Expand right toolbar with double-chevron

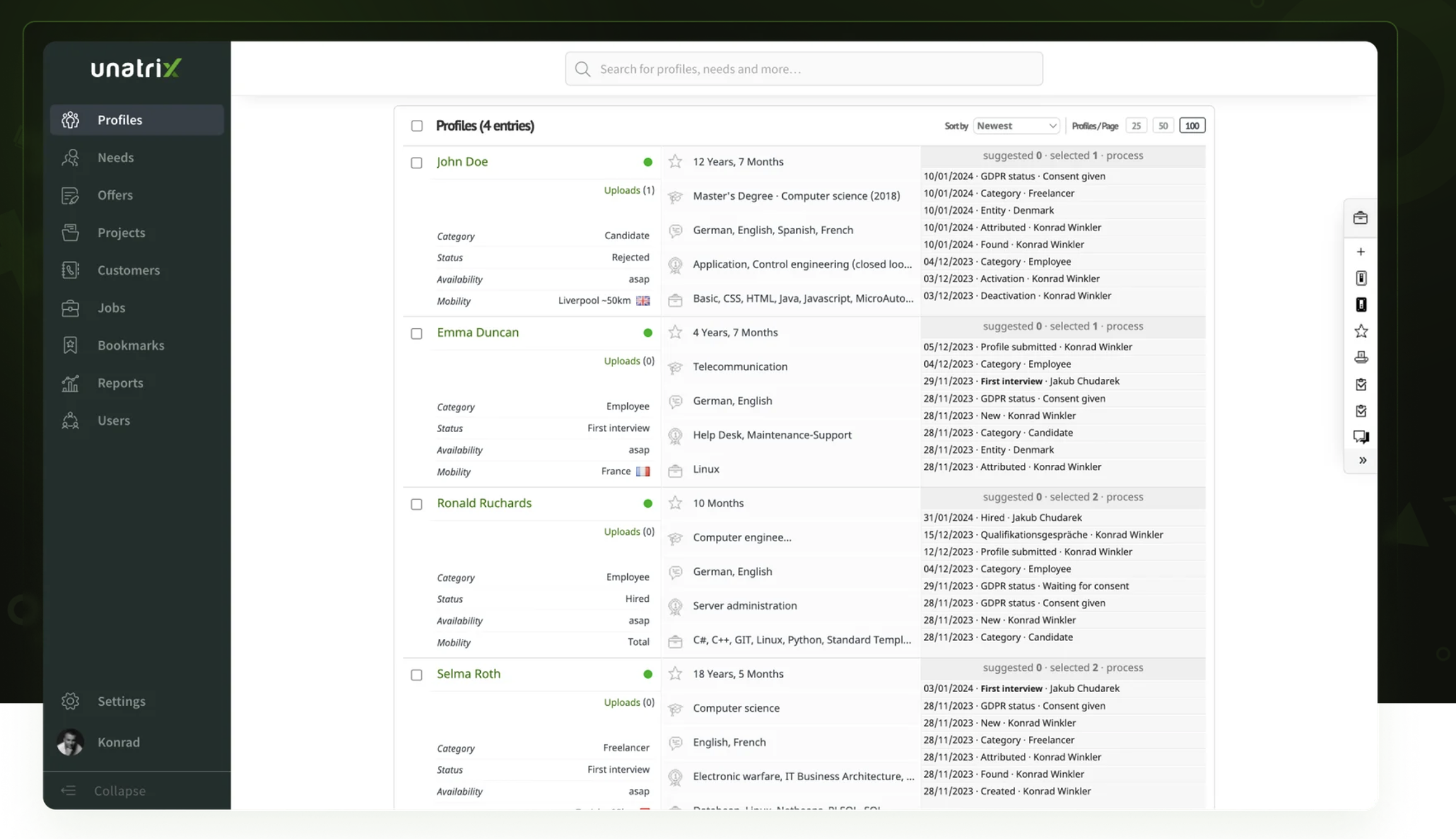tap(1362, 461)
